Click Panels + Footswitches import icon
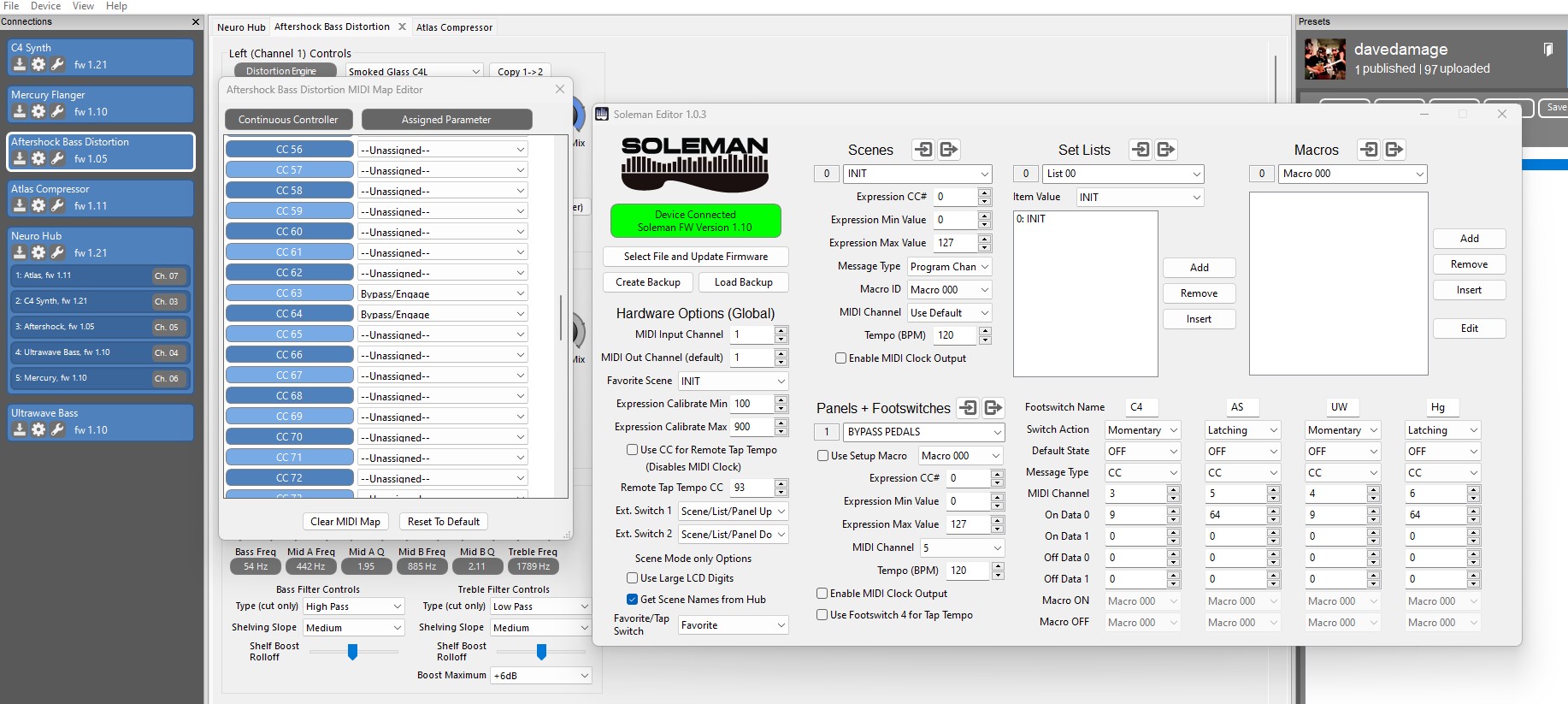 point(968,407)
